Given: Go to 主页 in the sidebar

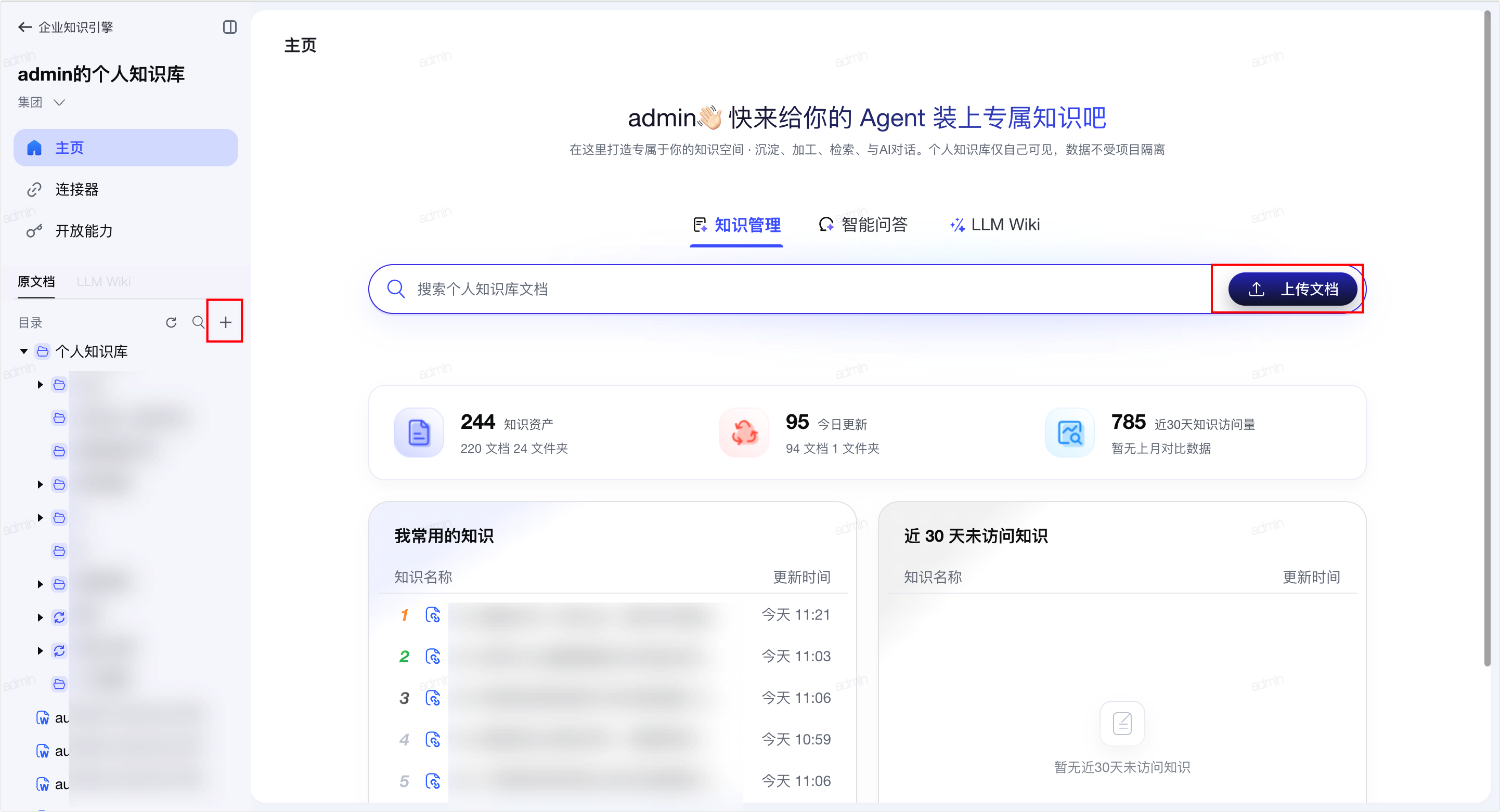Looking at the screenshot, I should [126, 148].
